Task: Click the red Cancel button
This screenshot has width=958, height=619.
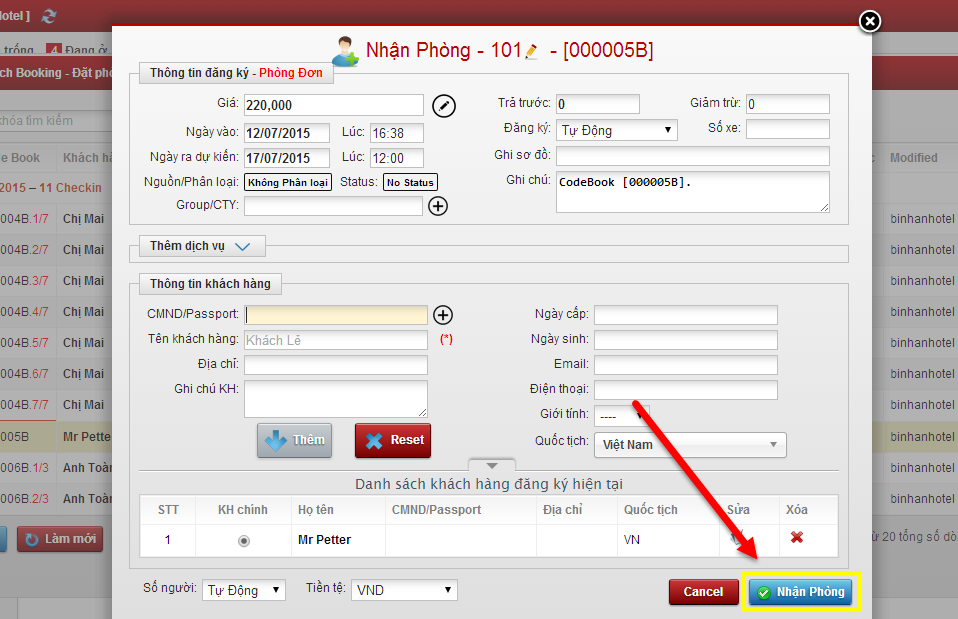Action: pos(703,592)
